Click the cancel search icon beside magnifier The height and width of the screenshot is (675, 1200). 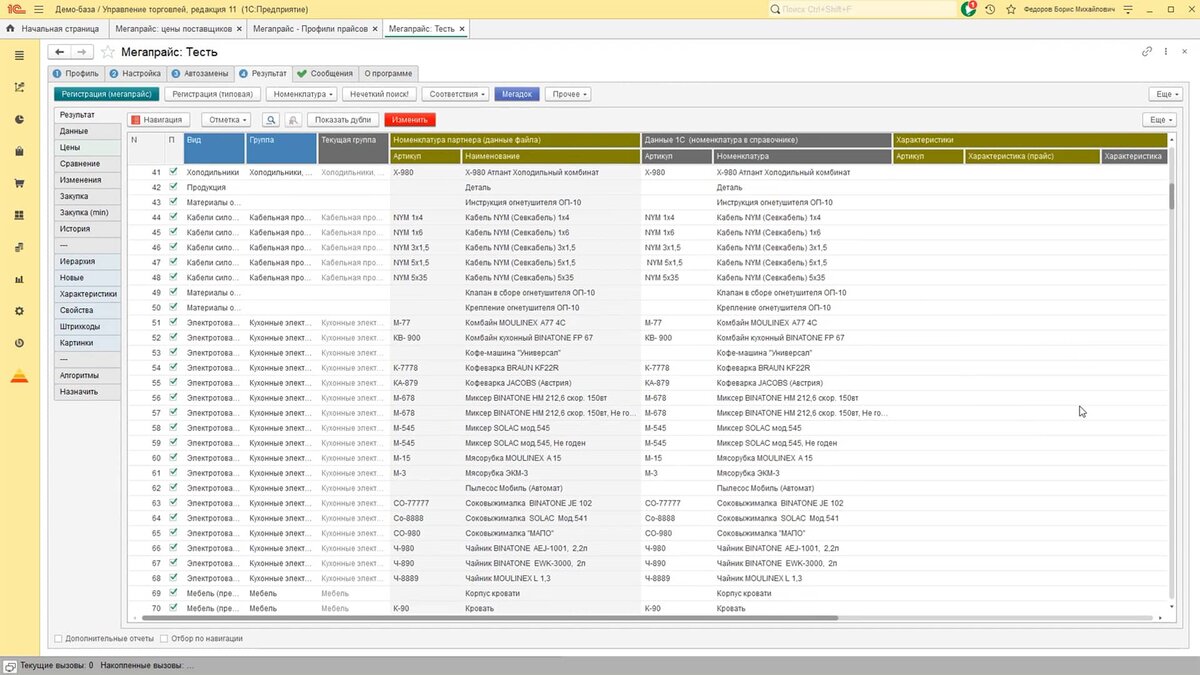point(293,119)
